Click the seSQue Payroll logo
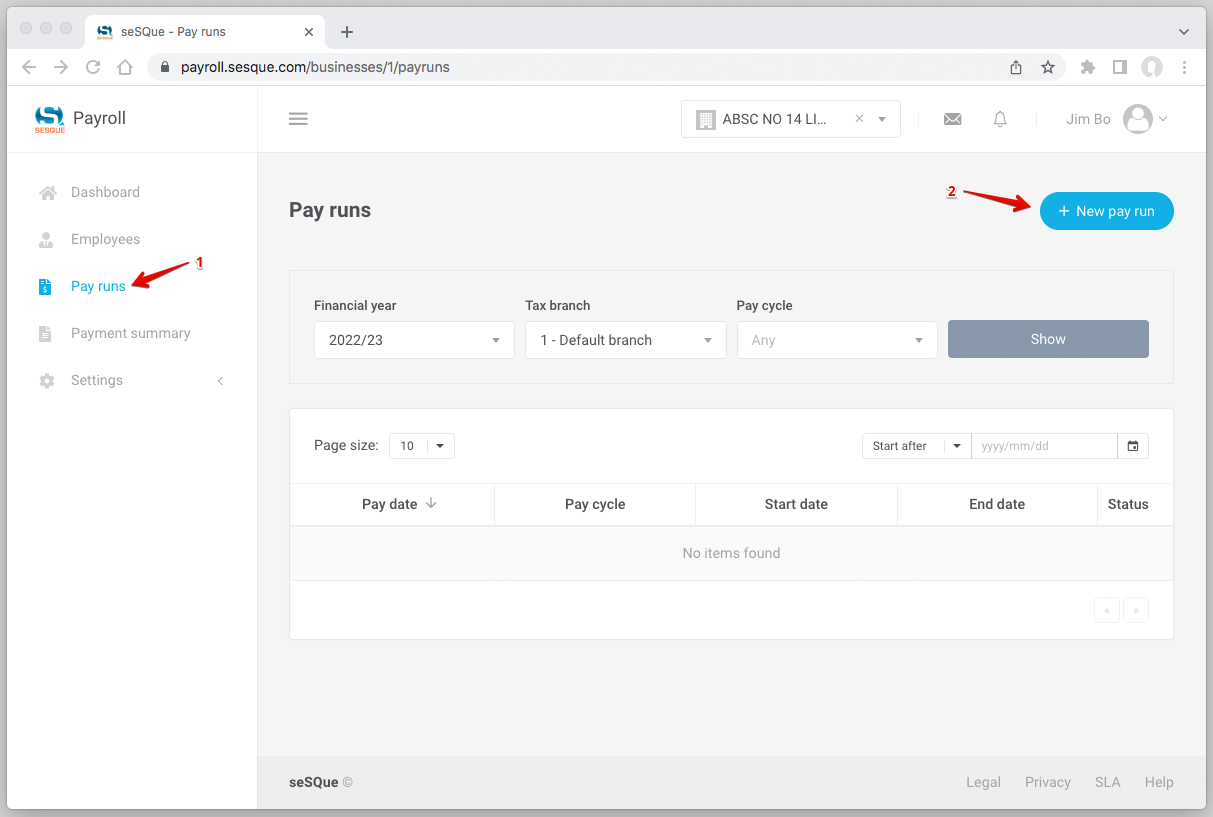Image resolution: width=1213 pixels, height=817 pixels. coord(80,119)
